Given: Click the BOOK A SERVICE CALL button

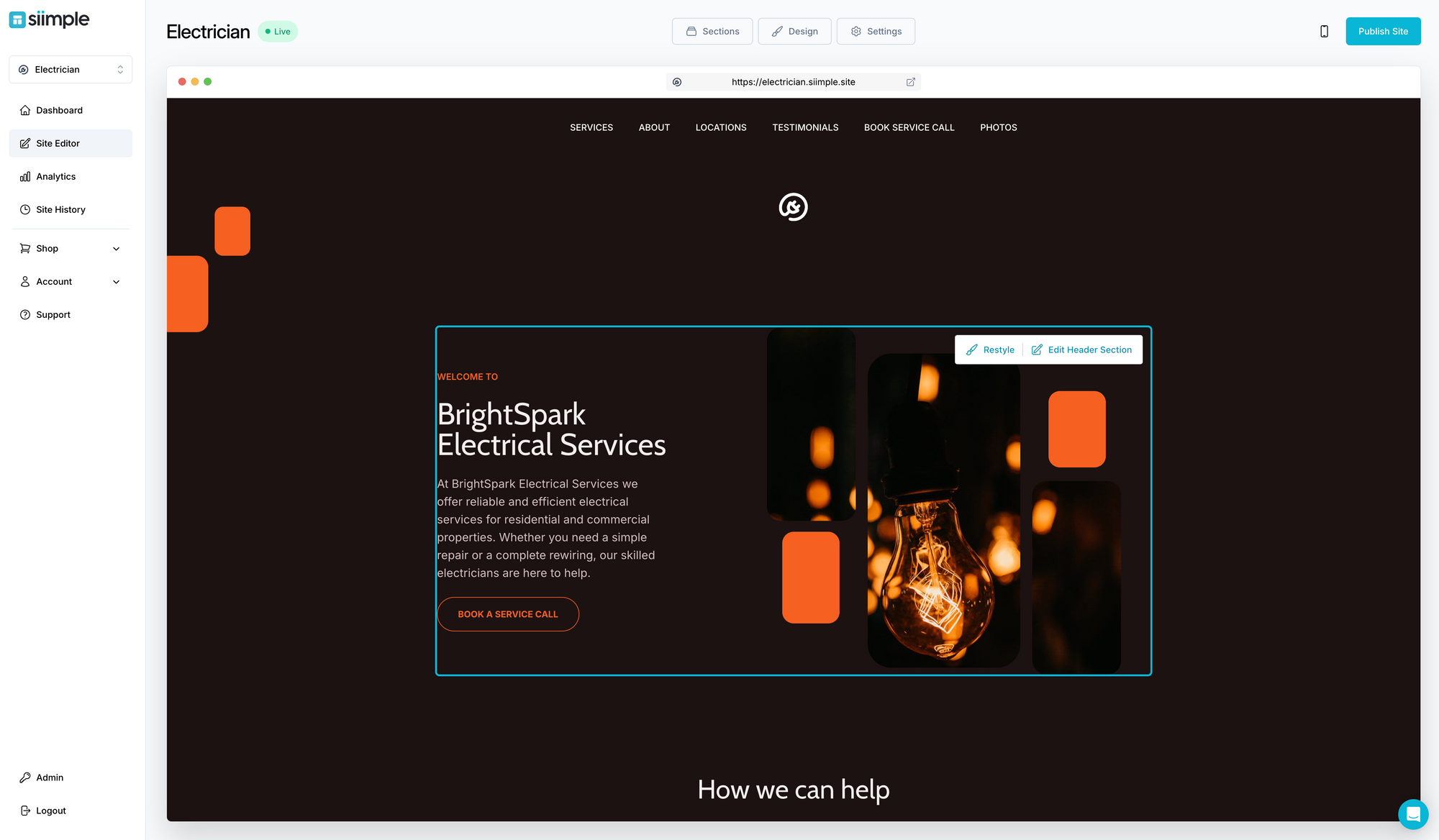Looking at the screenshot, I should pyautogui.click(x=507, y=614).
